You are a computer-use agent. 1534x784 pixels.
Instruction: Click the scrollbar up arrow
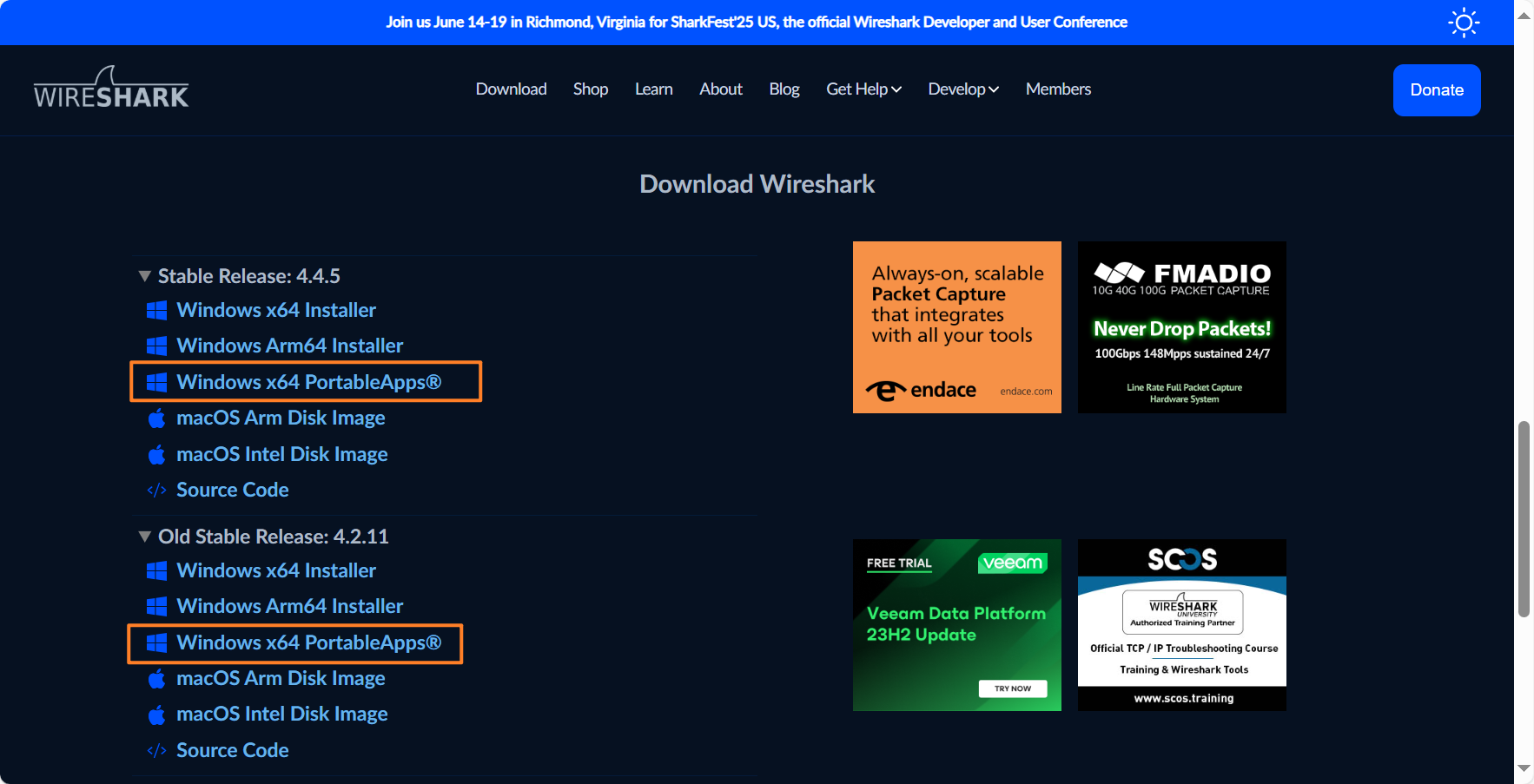pos(1524,16)
